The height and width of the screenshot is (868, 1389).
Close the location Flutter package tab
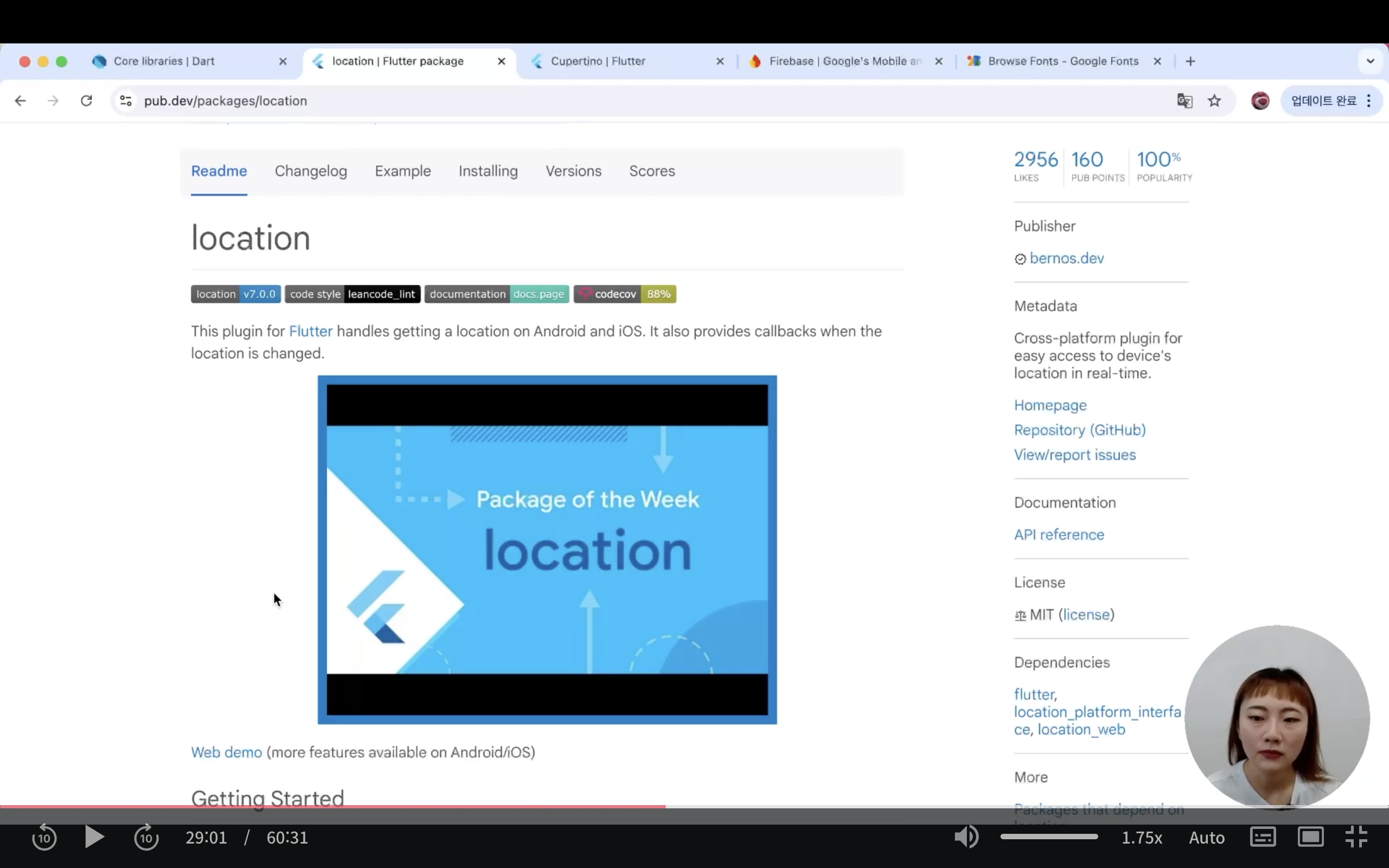(x=502, y=61)
